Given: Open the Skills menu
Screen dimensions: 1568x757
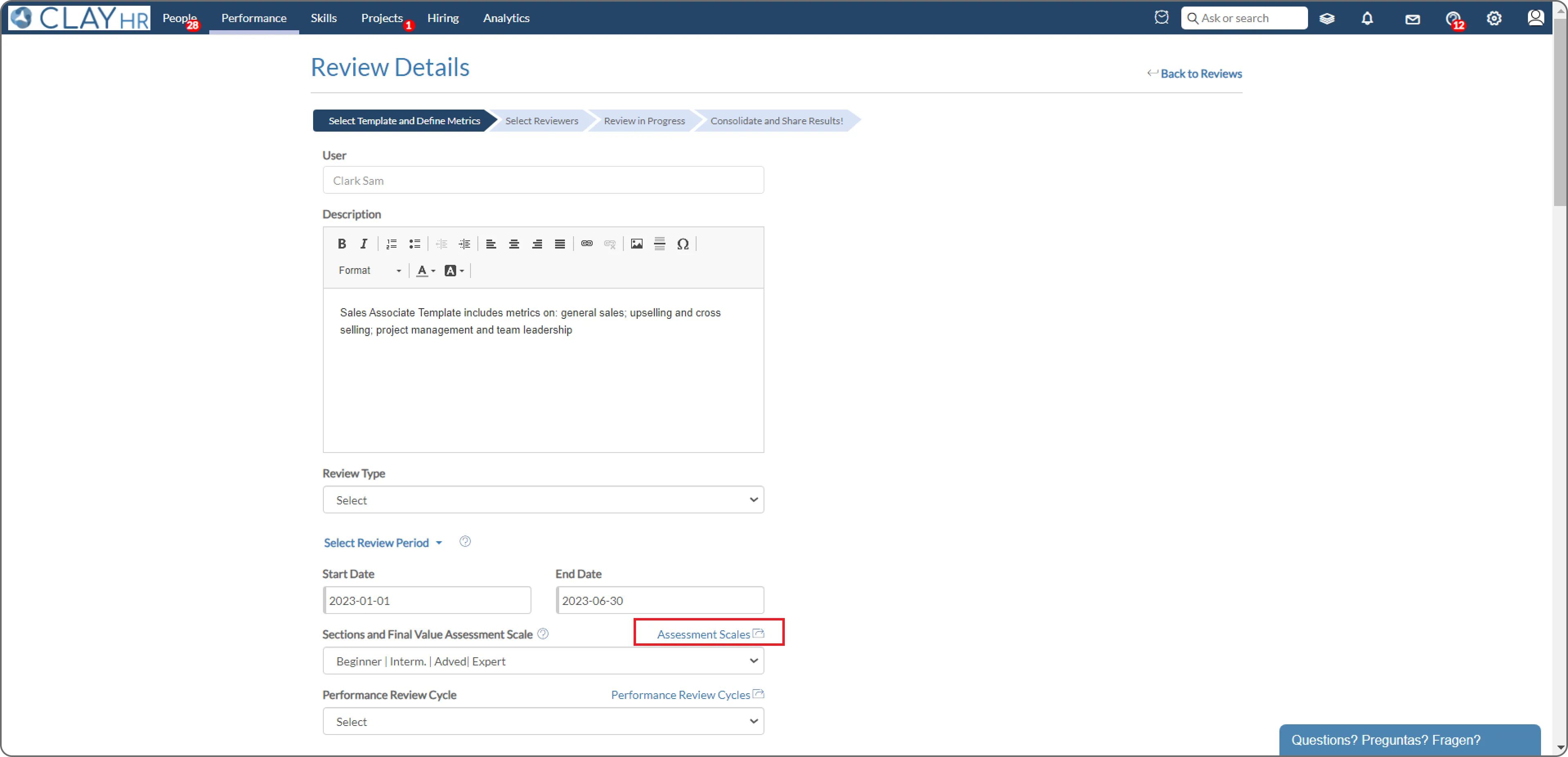Looking at the screenshot, I should coord(323,18).
